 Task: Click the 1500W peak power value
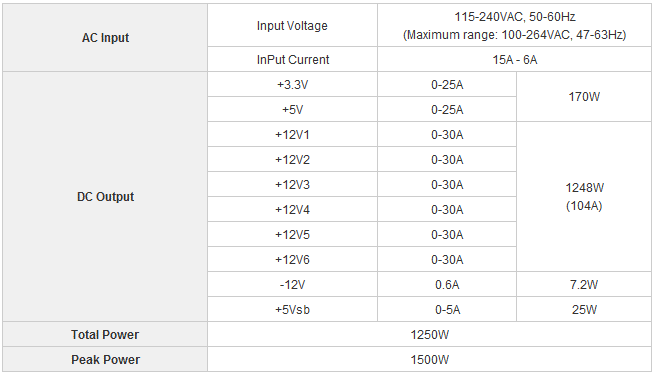pyautogui.click(x=429, y=359)
